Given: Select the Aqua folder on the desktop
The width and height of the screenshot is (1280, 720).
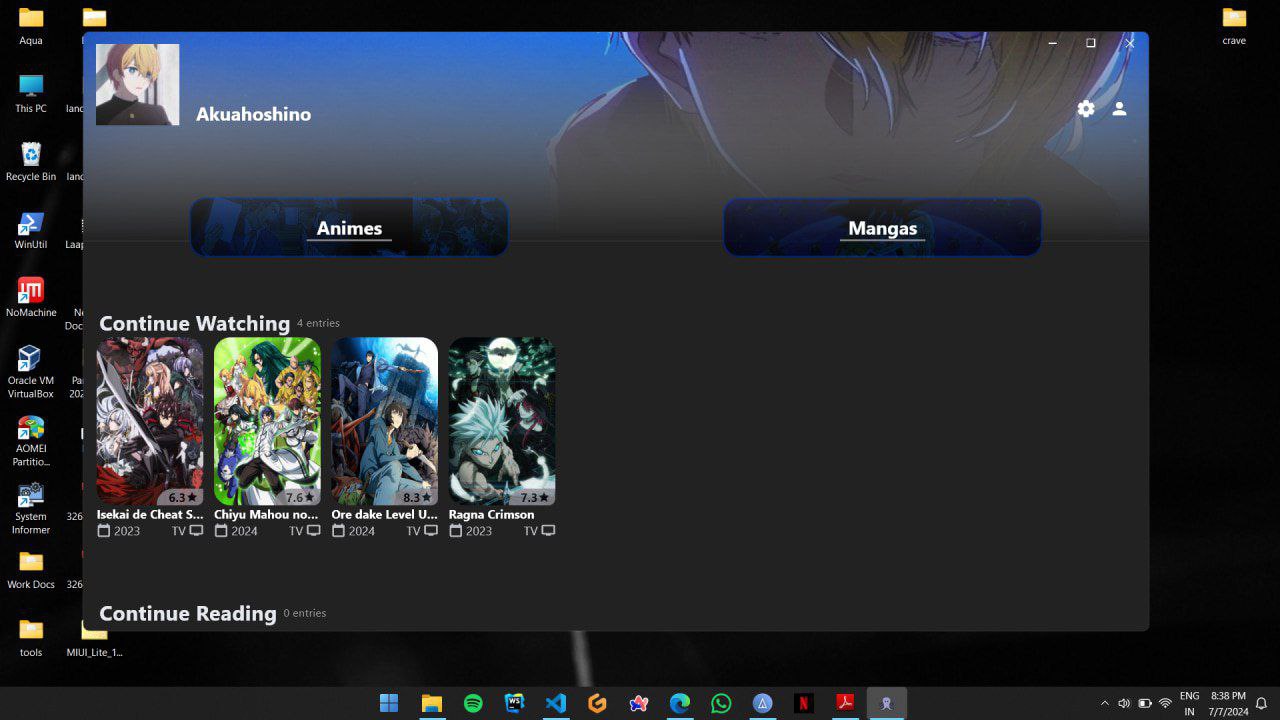Looking at the screenshot, I should 31,27.
